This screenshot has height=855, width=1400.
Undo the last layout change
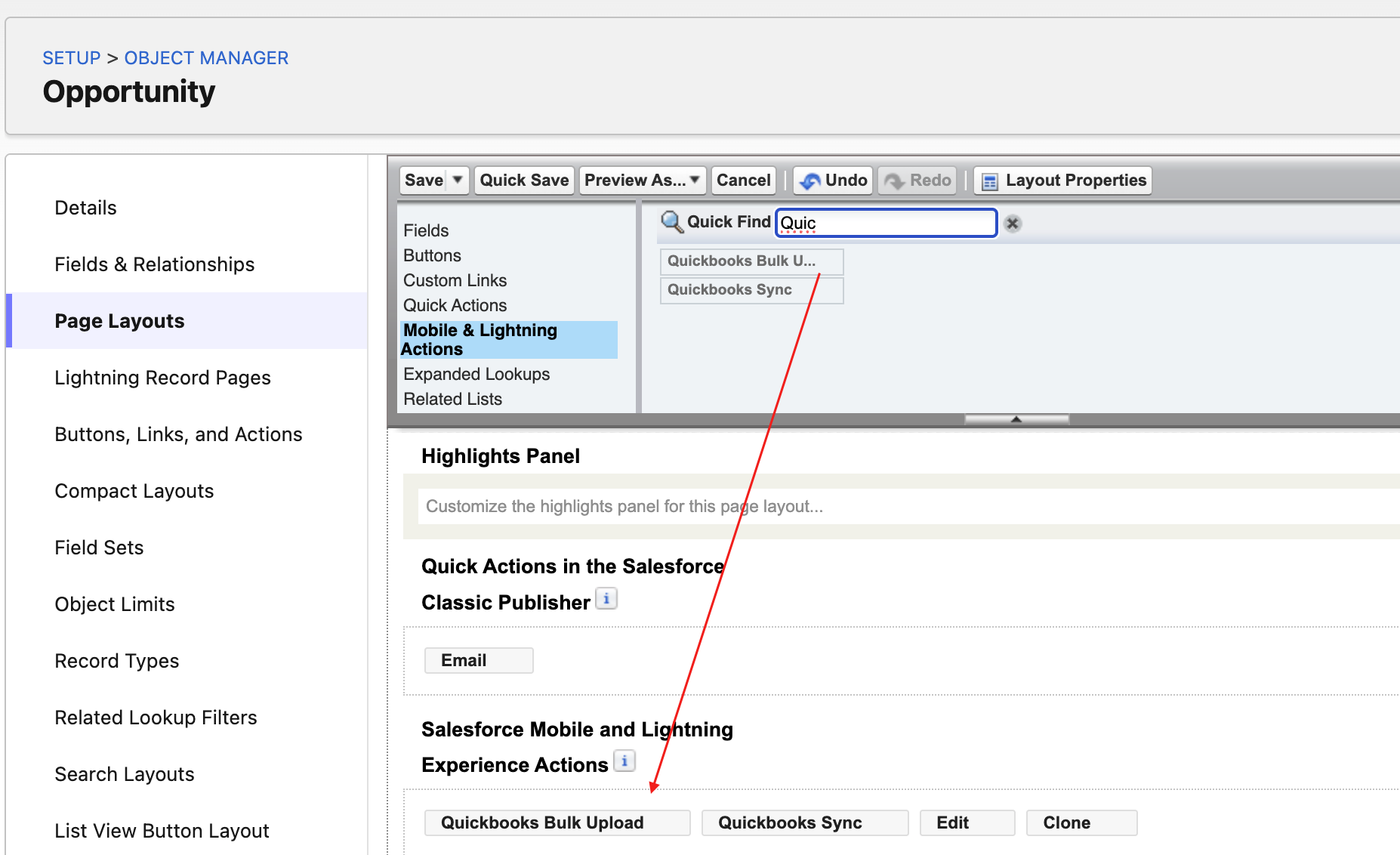(x=834, y=180)
